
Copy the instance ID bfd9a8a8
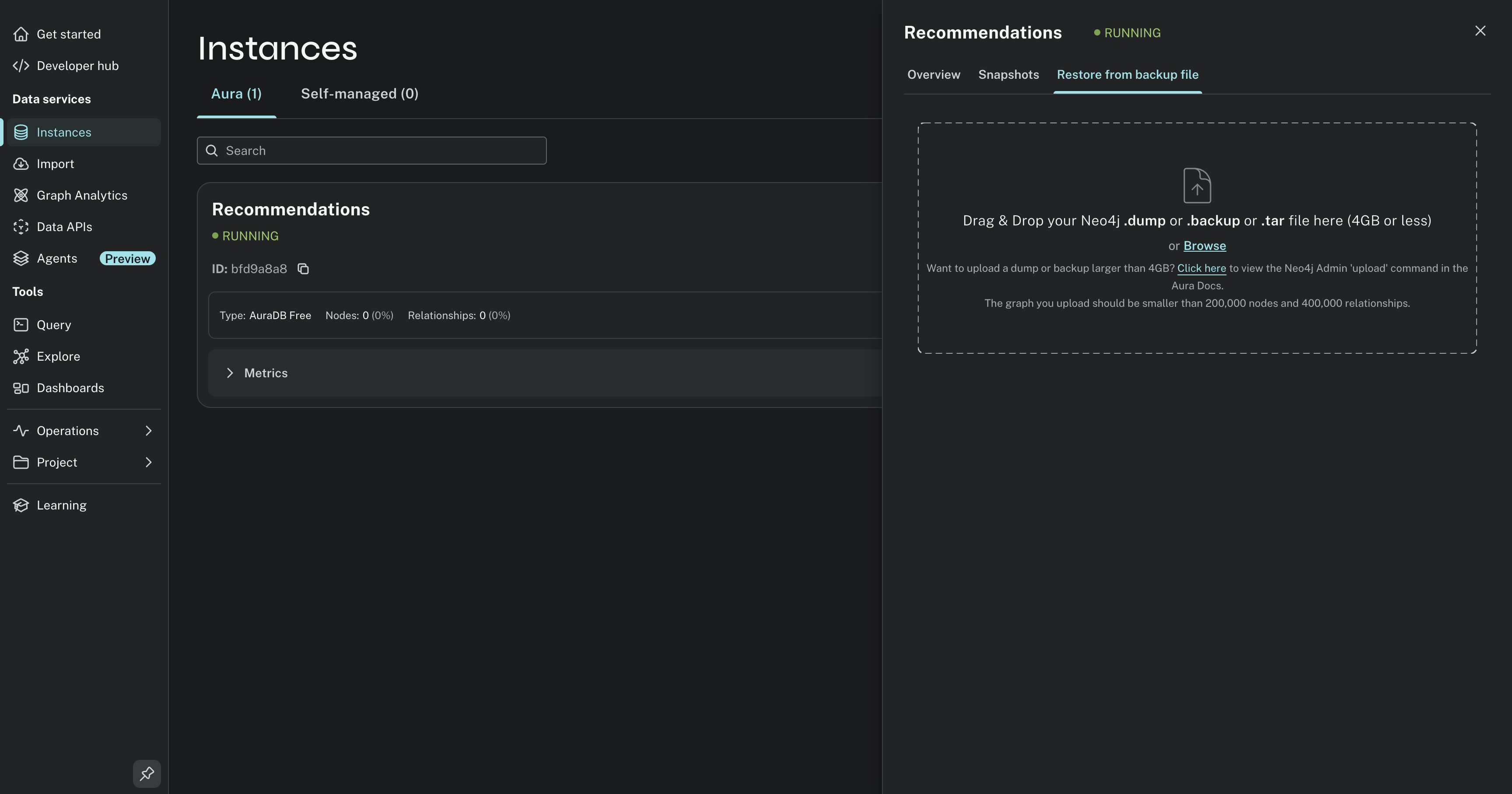coord(303,268)
